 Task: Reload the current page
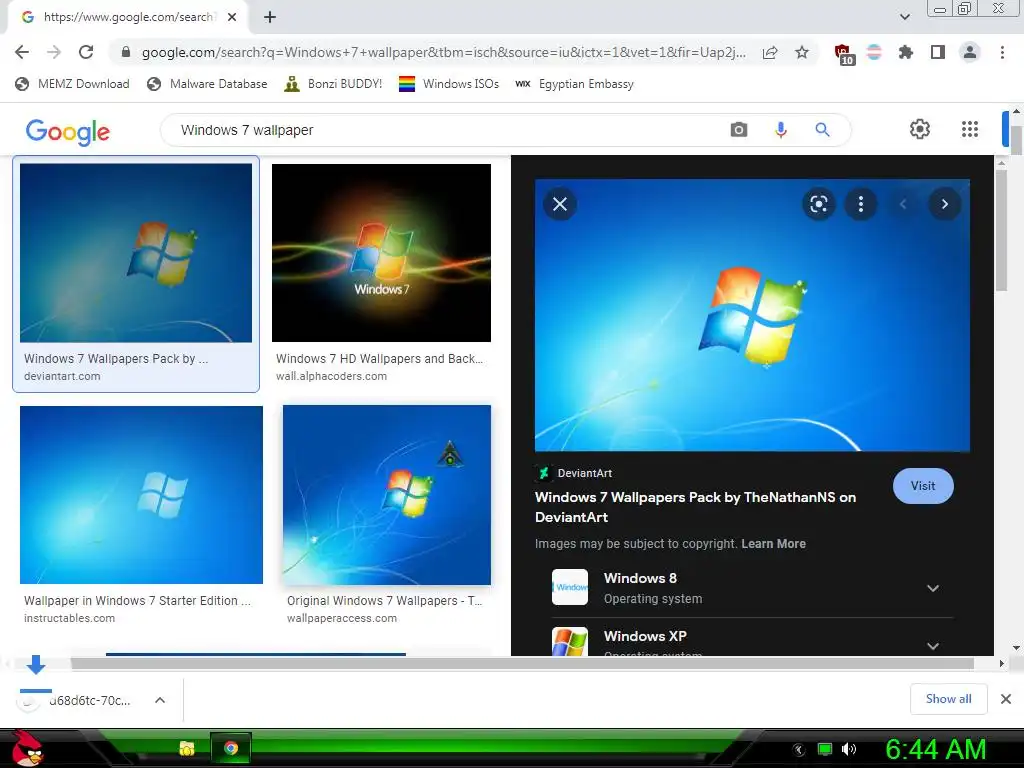(x=86, y=52)
